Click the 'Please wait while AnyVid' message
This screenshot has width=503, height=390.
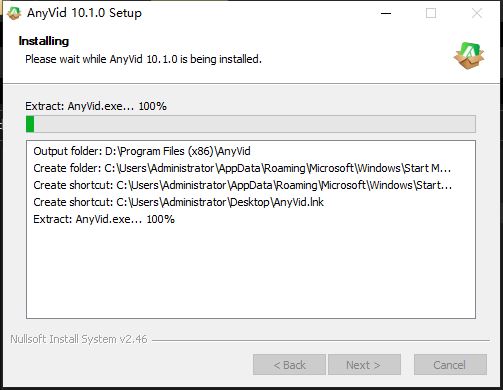(143, 59)
